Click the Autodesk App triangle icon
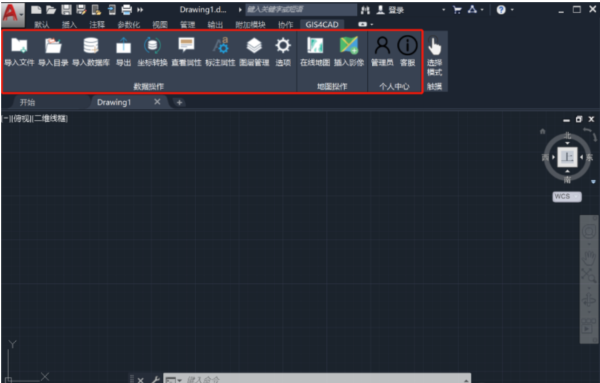 472,10
